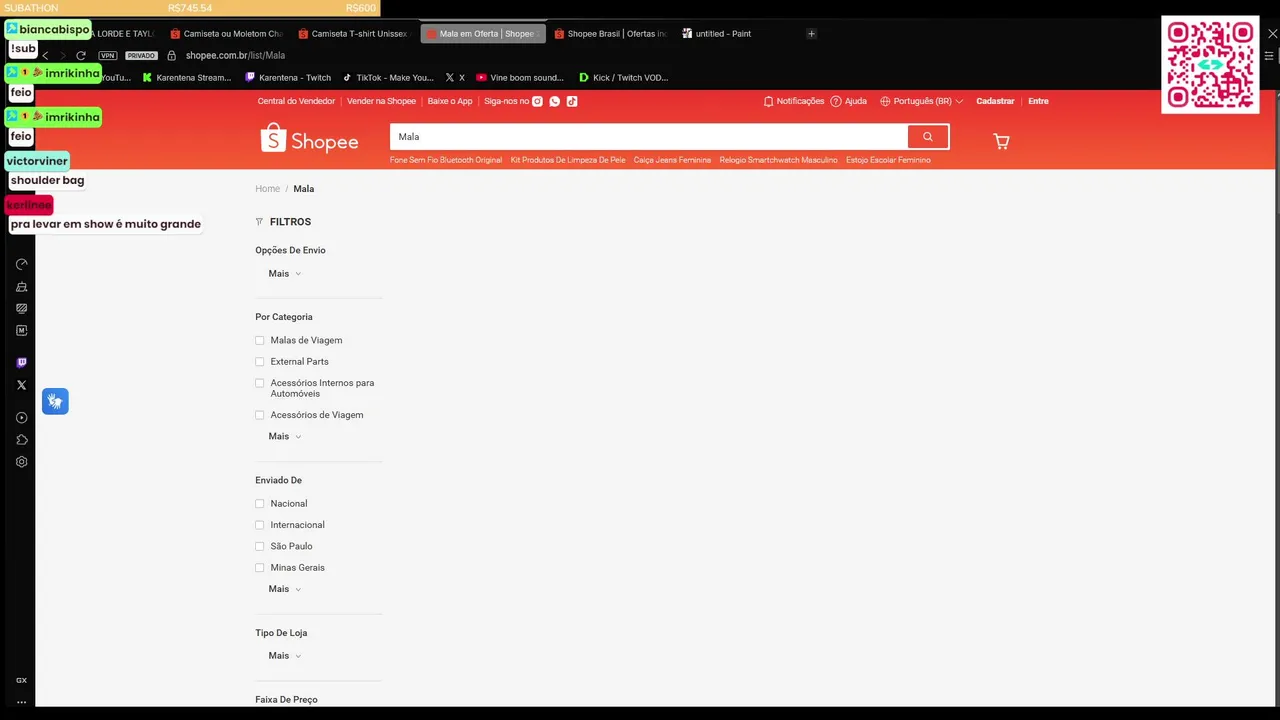This screenshot has width=1280, height=720.
Task: Click the Shopee logo
Action: pyautogui.click(x=309, y=139)
